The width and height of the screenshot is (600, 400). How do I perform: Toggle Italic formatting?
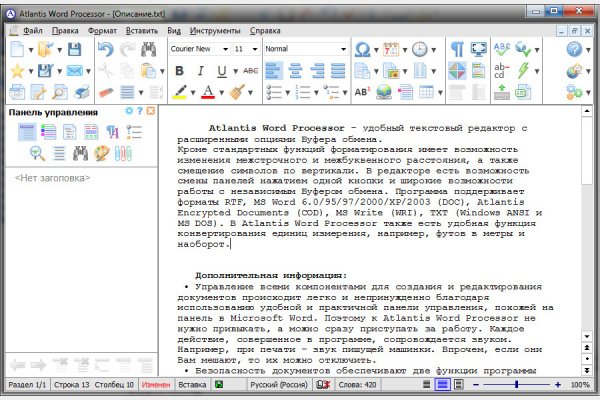click(200, 71)
